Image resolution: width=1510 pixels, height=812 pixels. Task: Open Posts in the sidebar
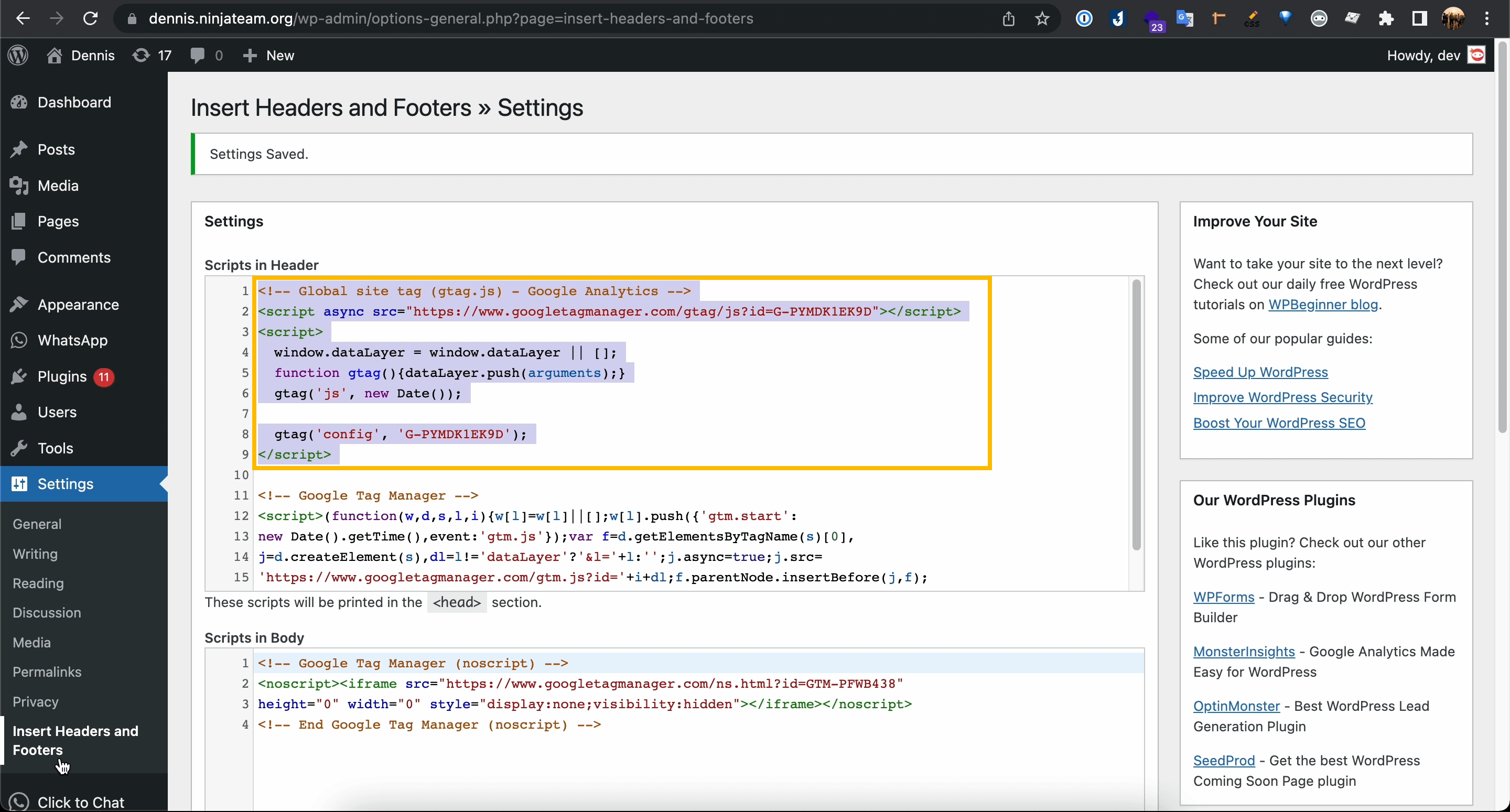pos(84,149)
